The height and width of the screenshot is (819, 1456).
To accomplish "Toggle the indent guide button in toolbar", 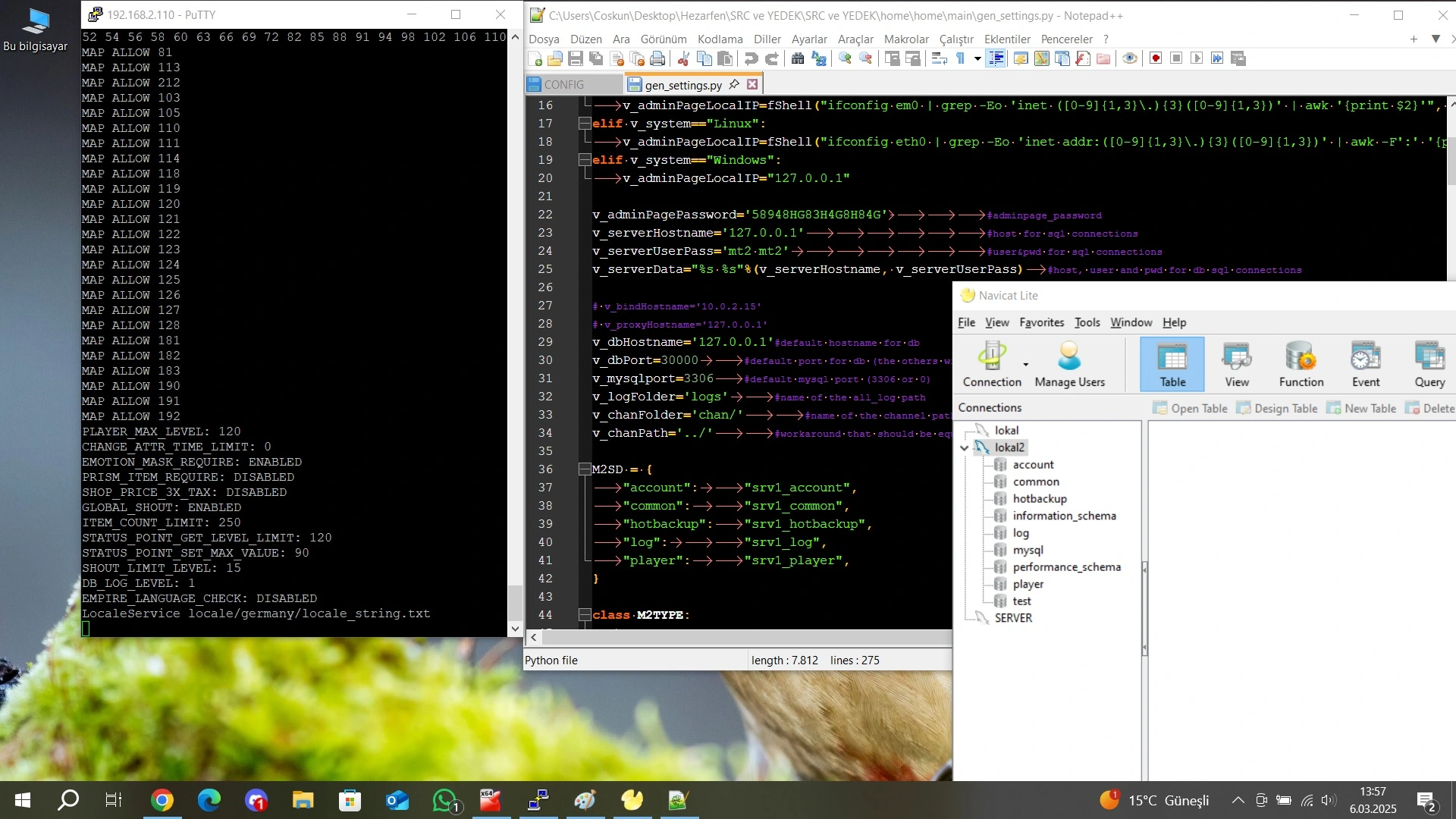I will coord(996,59).
